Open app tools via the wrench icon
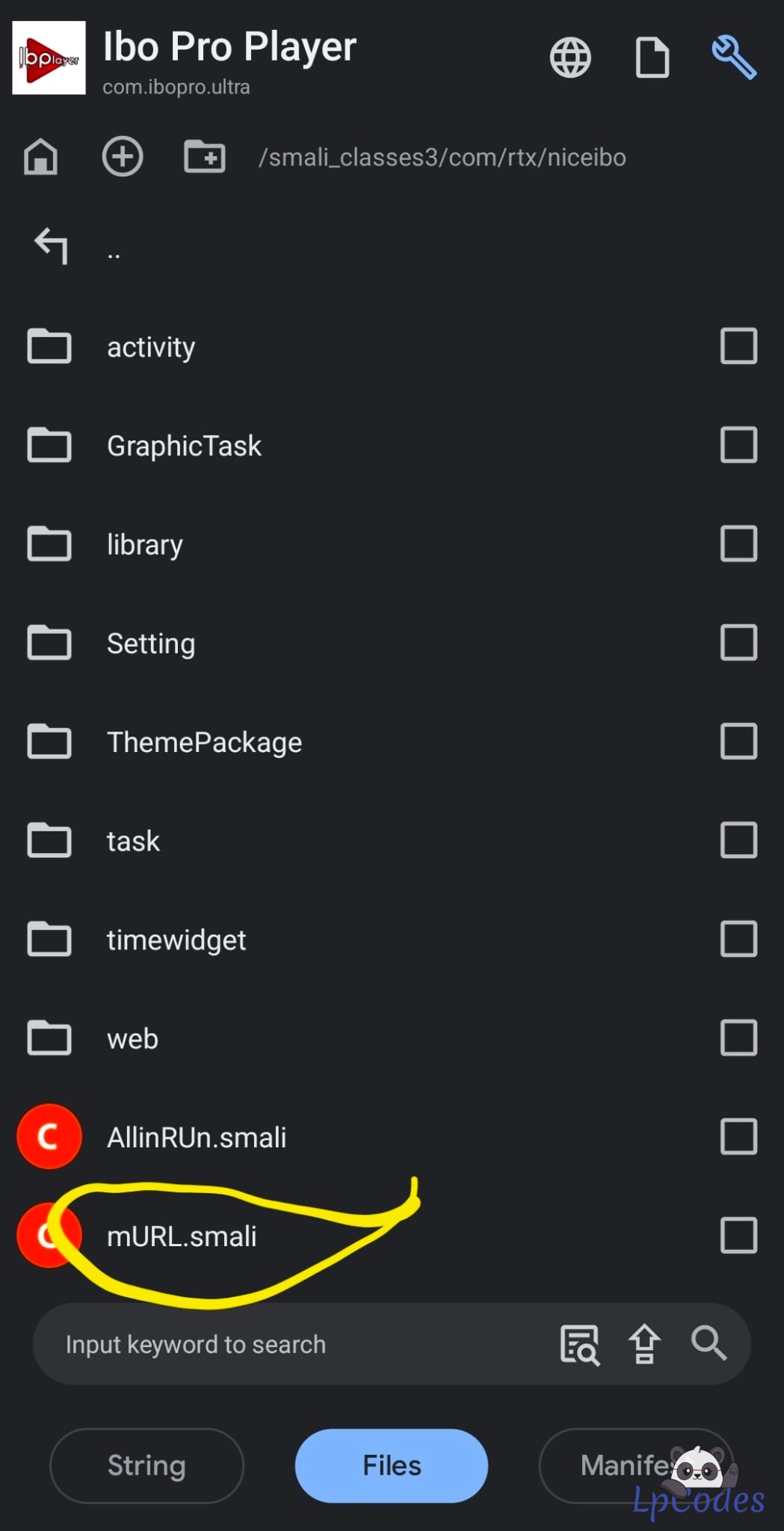The width and height of the screenshot is (784, 1531). (x=734, y=58)
